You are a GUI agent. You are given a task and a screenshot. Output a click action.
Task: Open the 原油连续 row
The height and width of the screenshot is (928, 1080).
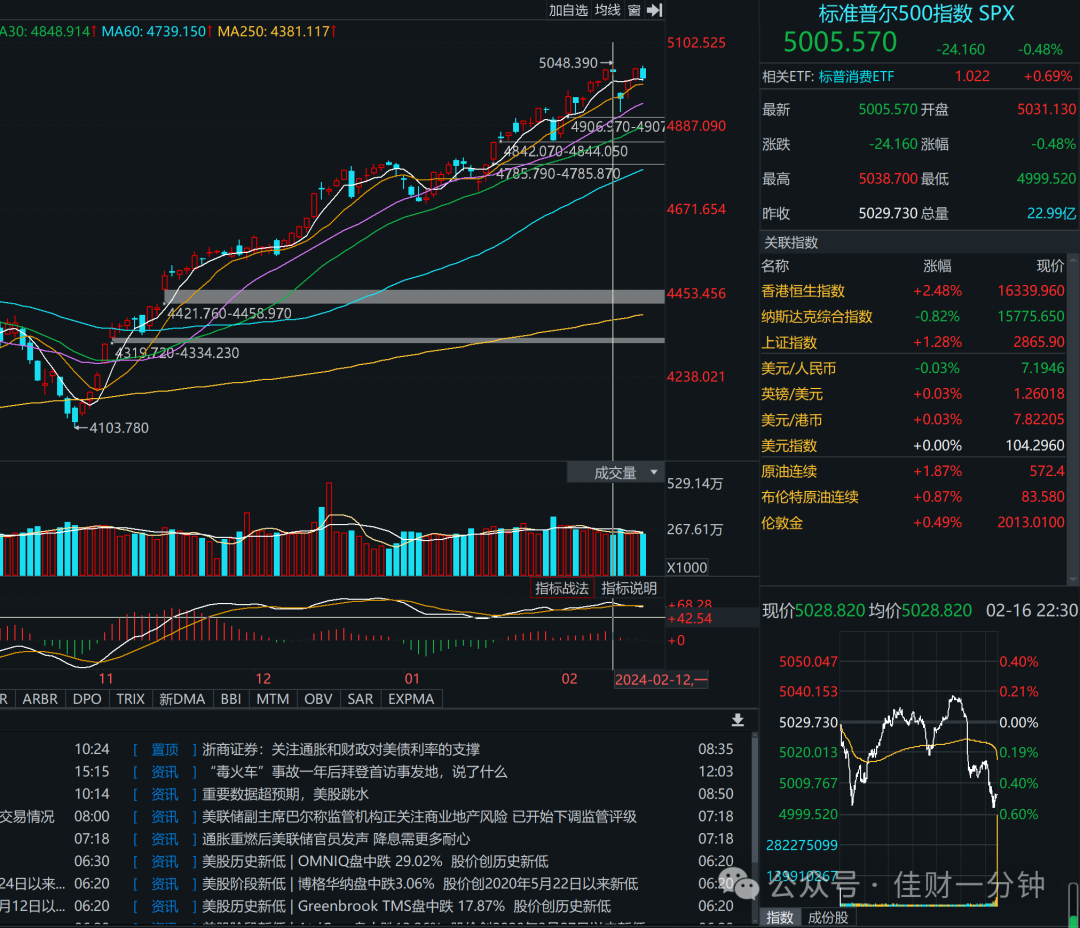click(x=913, y=471)
